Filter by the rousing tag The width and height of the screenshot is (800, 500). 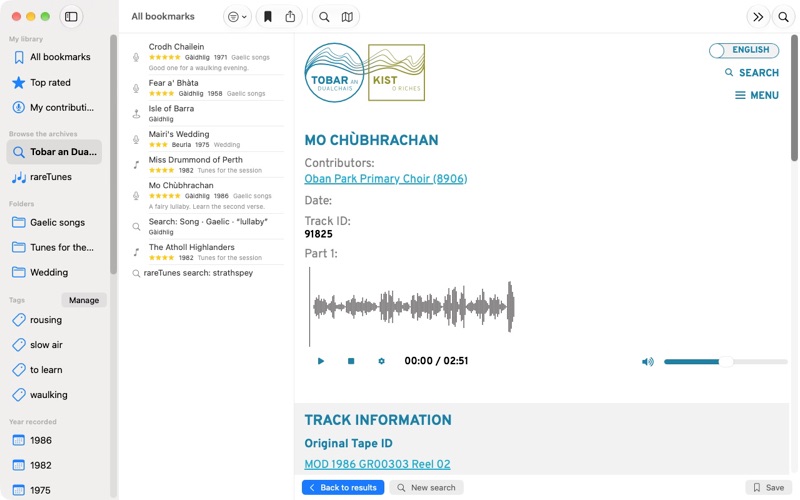(54, 320)
